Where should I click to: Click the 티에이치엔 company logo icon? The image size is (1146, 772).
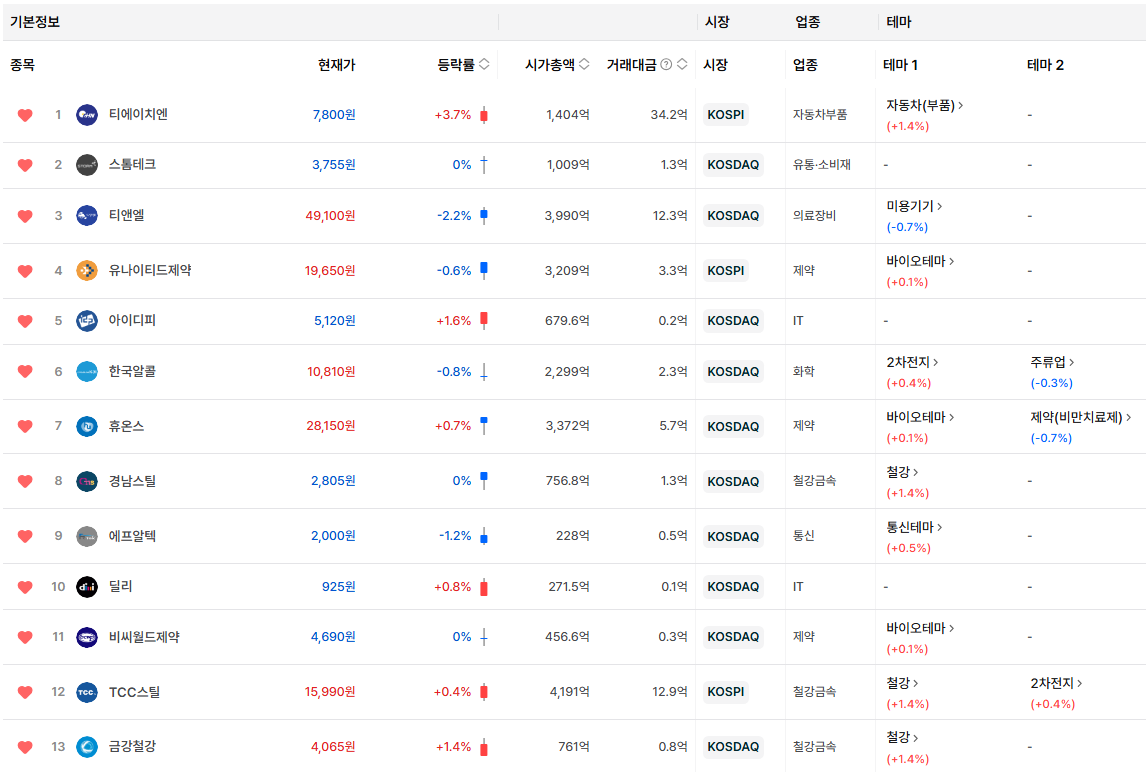87,115
